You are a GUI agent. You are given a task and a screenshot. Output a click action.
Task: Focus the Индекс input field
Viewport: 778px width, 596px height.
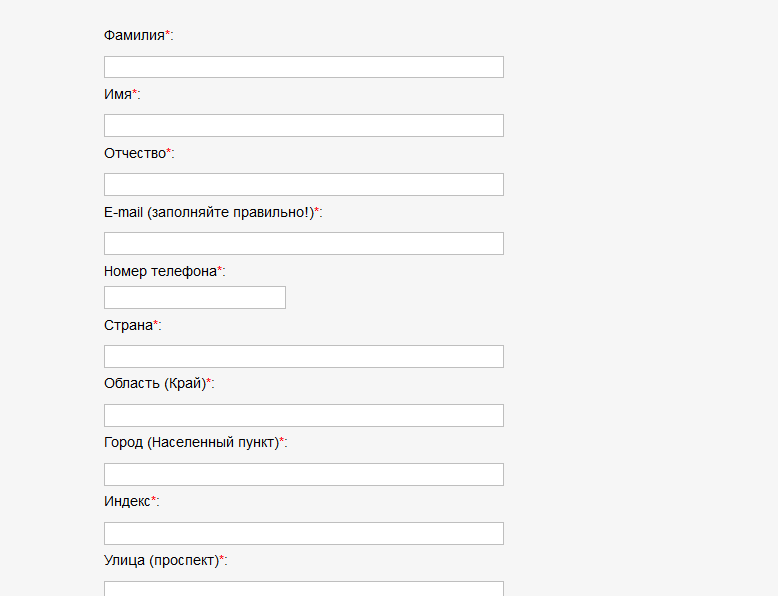[303, 534]
